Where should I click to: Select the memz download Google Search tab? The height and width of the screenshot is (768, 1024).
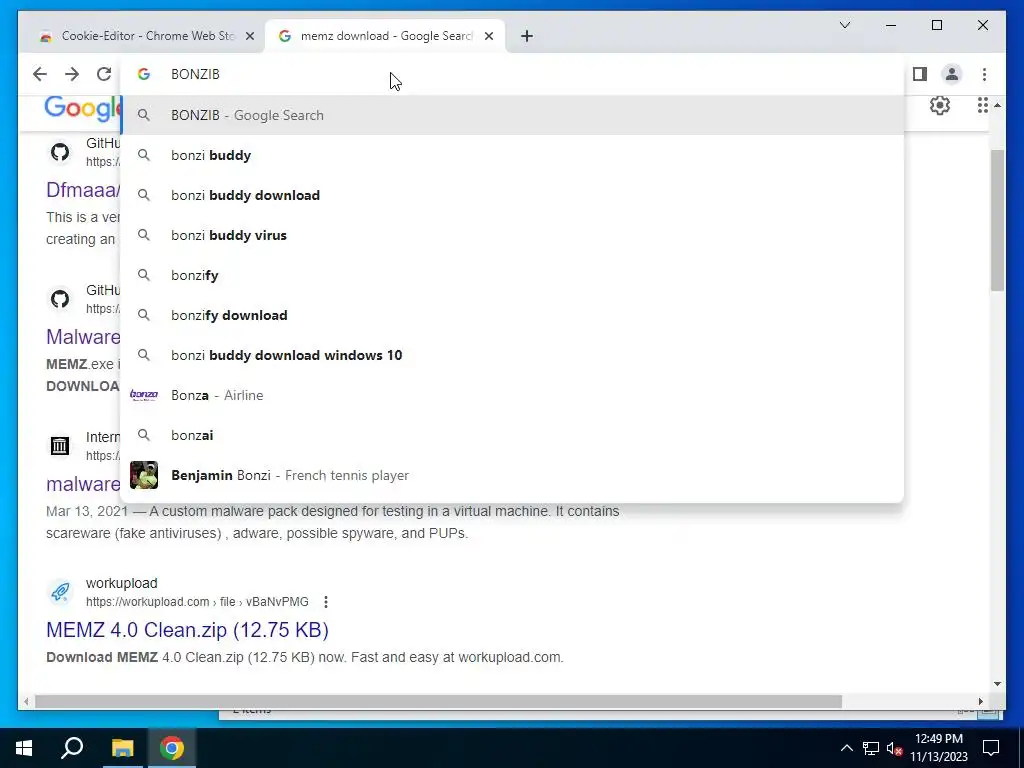(385, 36)
